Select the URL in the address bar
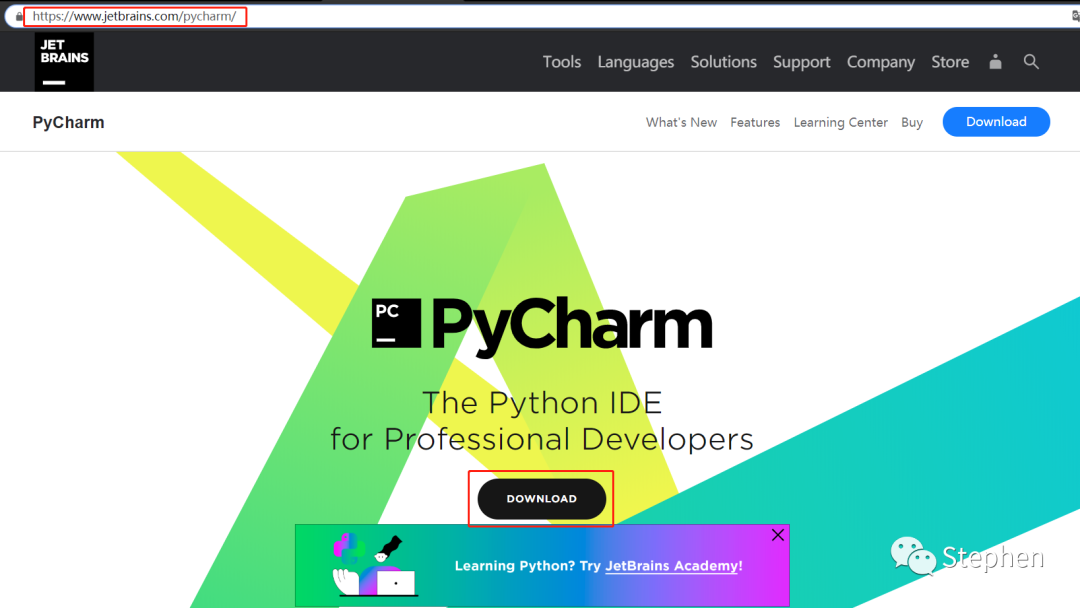The width and height of the screenshot is (1080, 608). pyautogui.click(x=134, y=16)
